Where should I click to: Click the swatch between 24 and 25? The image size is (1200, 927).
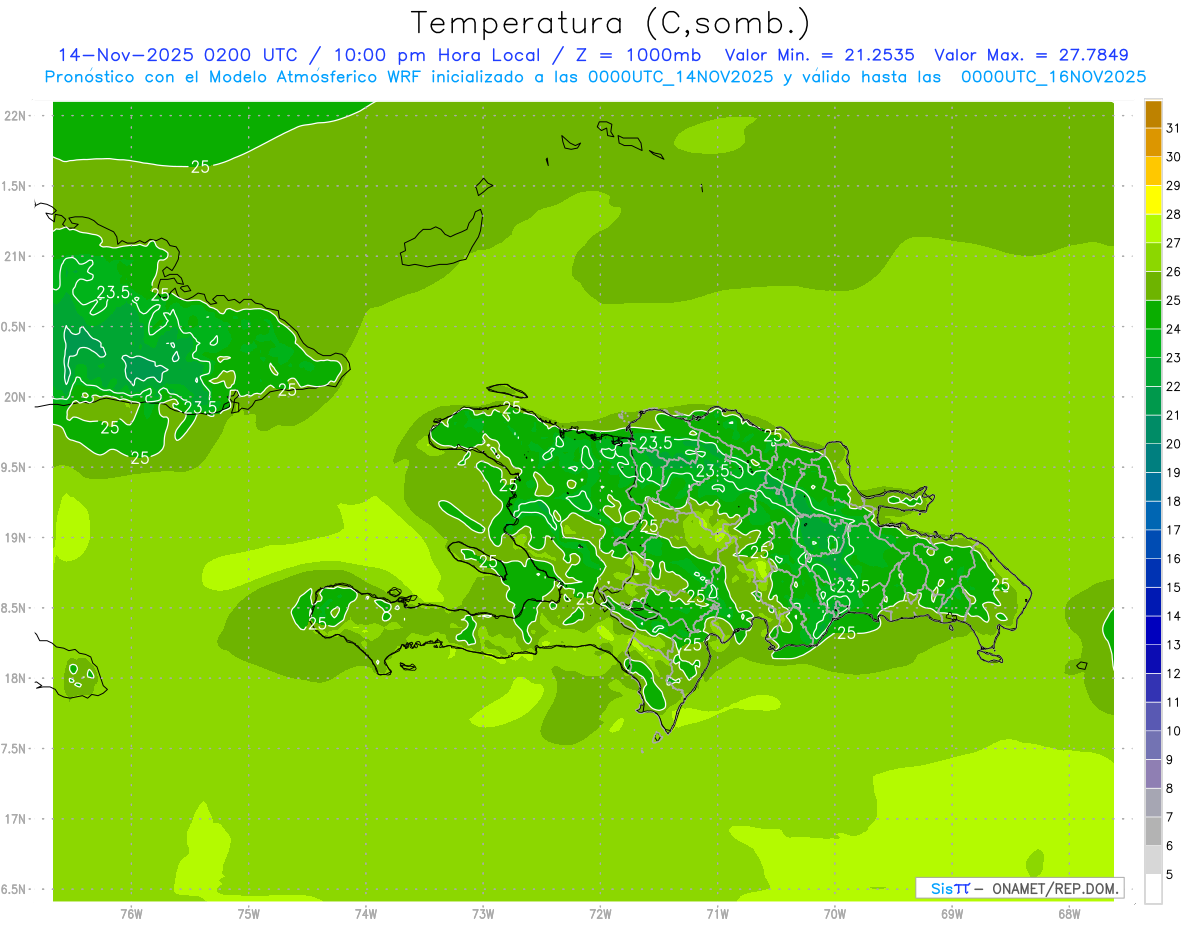click(1153, 314)
